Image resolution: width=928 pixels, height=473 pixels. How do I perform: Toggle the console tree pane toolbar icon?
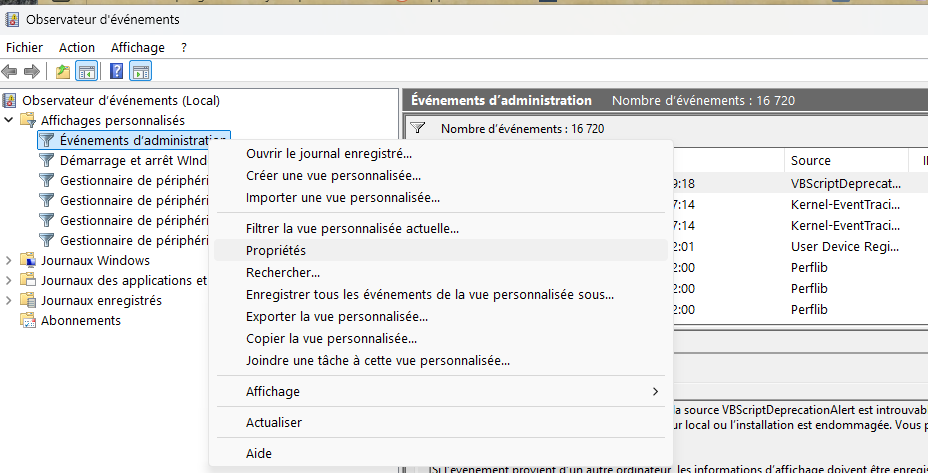(86, 72)
